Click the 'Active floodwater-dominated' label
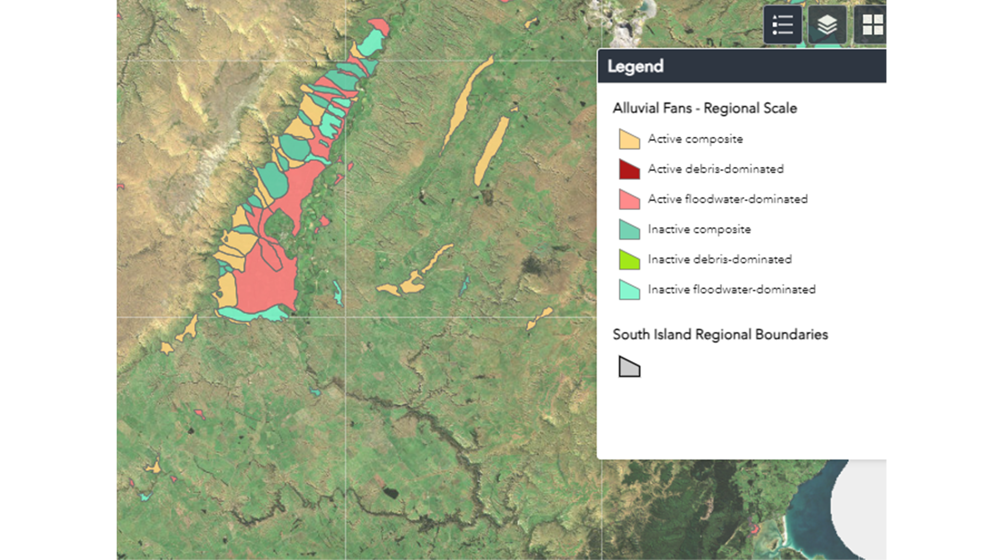This screenshot has height=560, width=1000. click(x=728, y=199)
